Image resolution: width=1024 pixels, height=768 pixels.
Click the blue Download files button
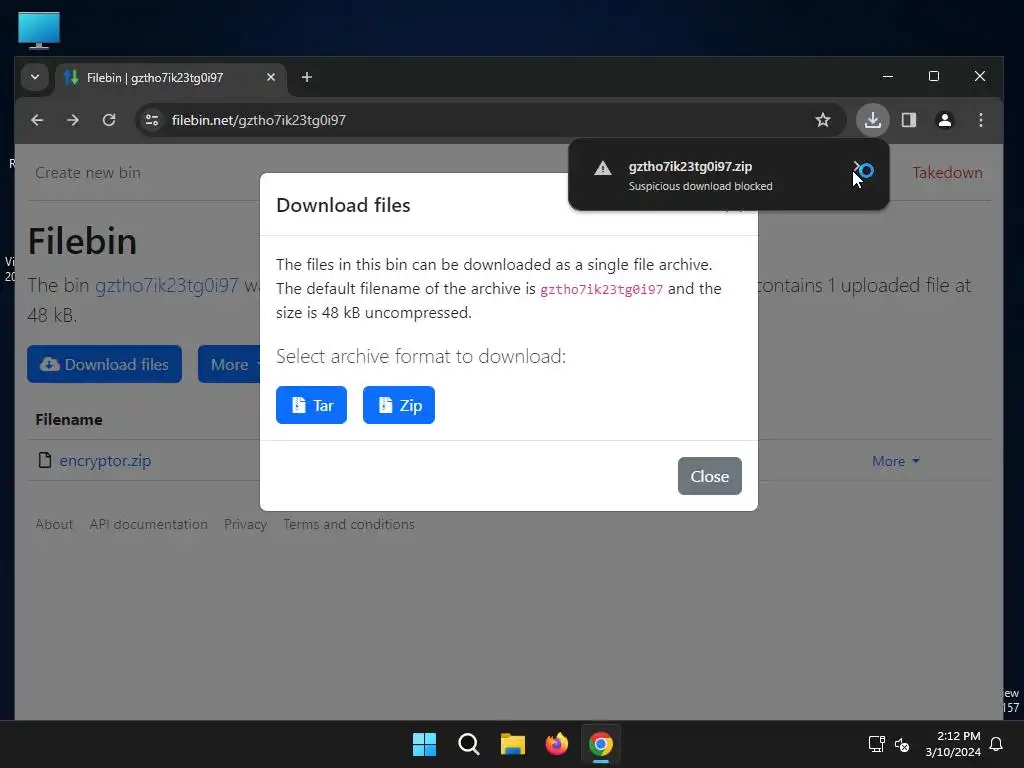tap(104, 364)
